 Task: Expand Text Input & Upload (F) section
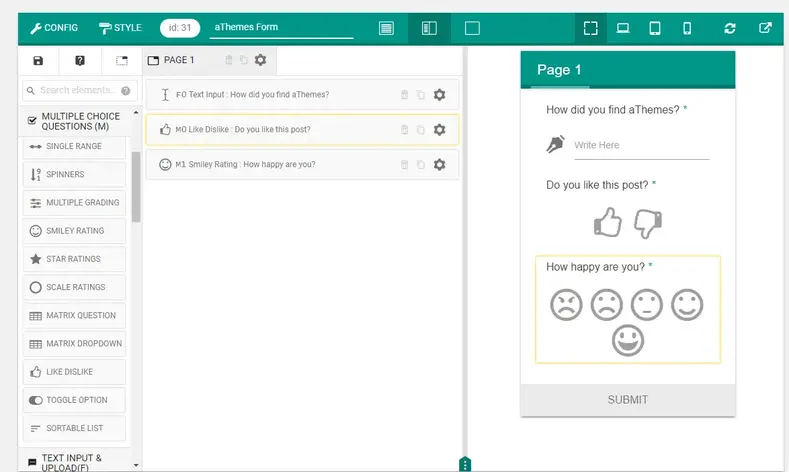point(74,462)
